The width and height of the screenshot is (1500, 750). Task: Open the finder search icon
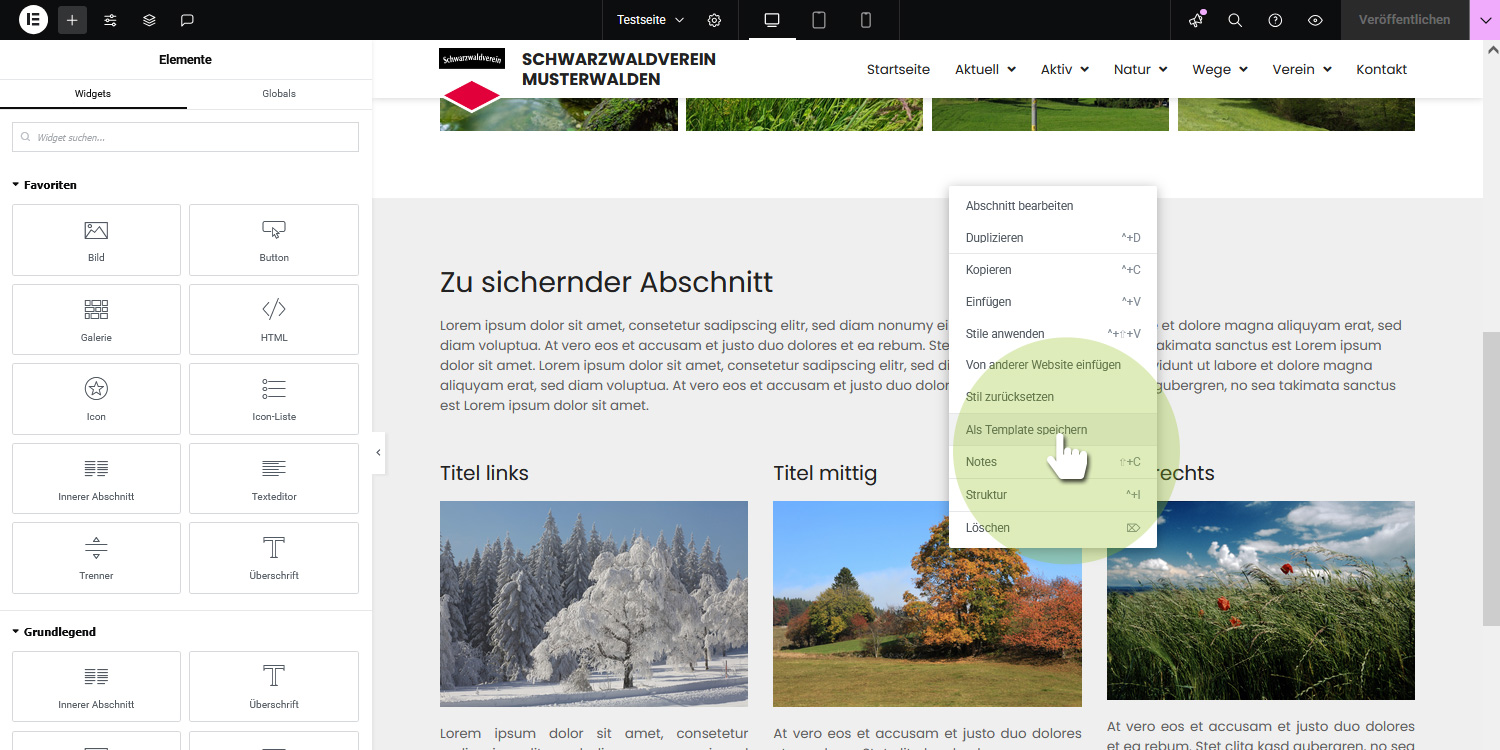[1235, 20]
